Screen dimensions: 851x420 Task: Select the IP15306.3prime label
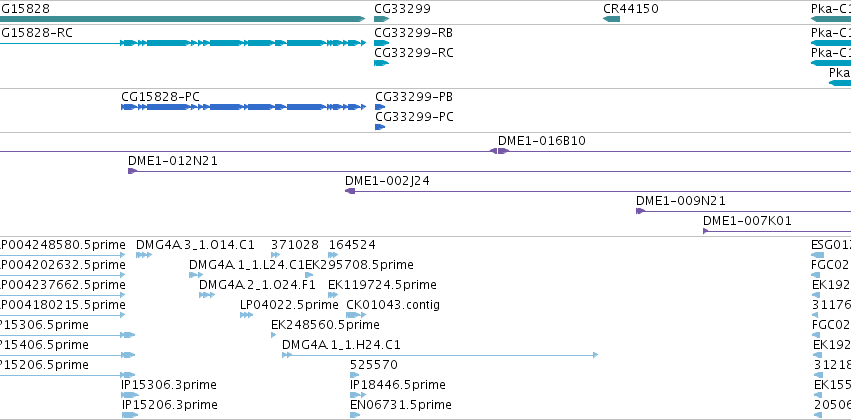pyautogui.click(x=169, y=385)
